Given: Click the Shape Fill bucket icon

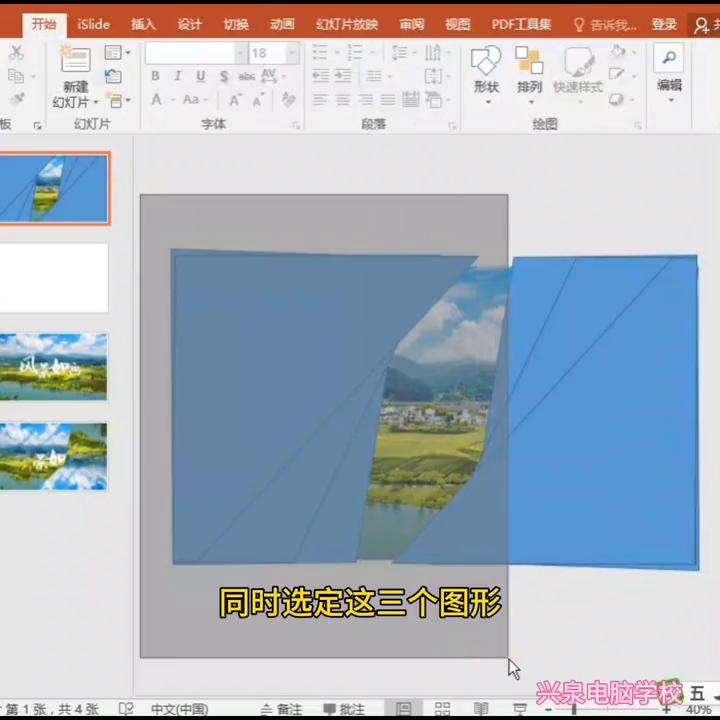Looking at the screenshot, I should 619,51.
